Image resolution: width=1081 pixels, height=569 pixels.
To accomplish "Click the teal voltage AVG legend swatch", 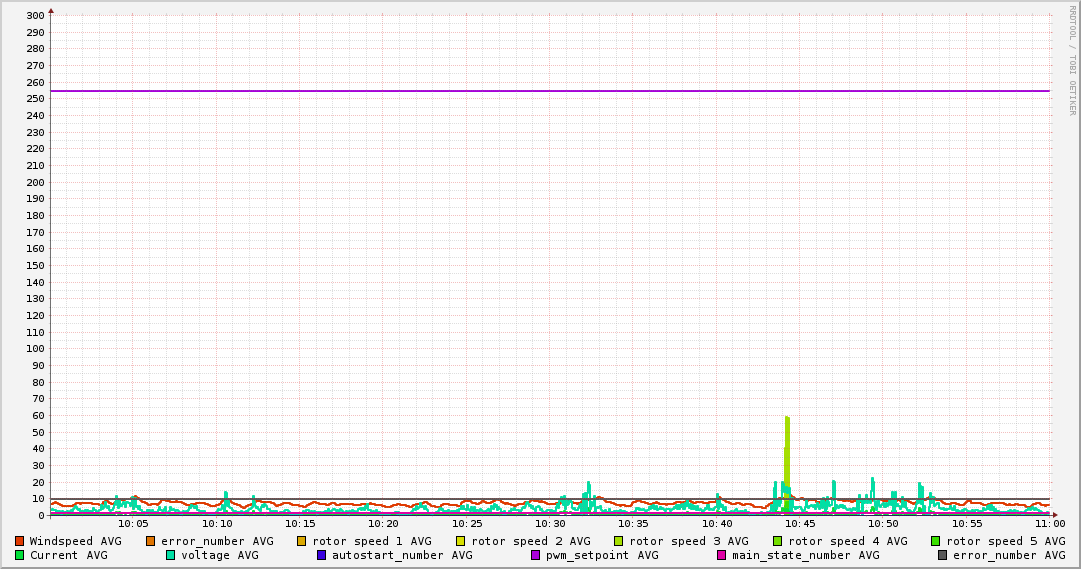I will pyautogui.click(x=171, y=555).
